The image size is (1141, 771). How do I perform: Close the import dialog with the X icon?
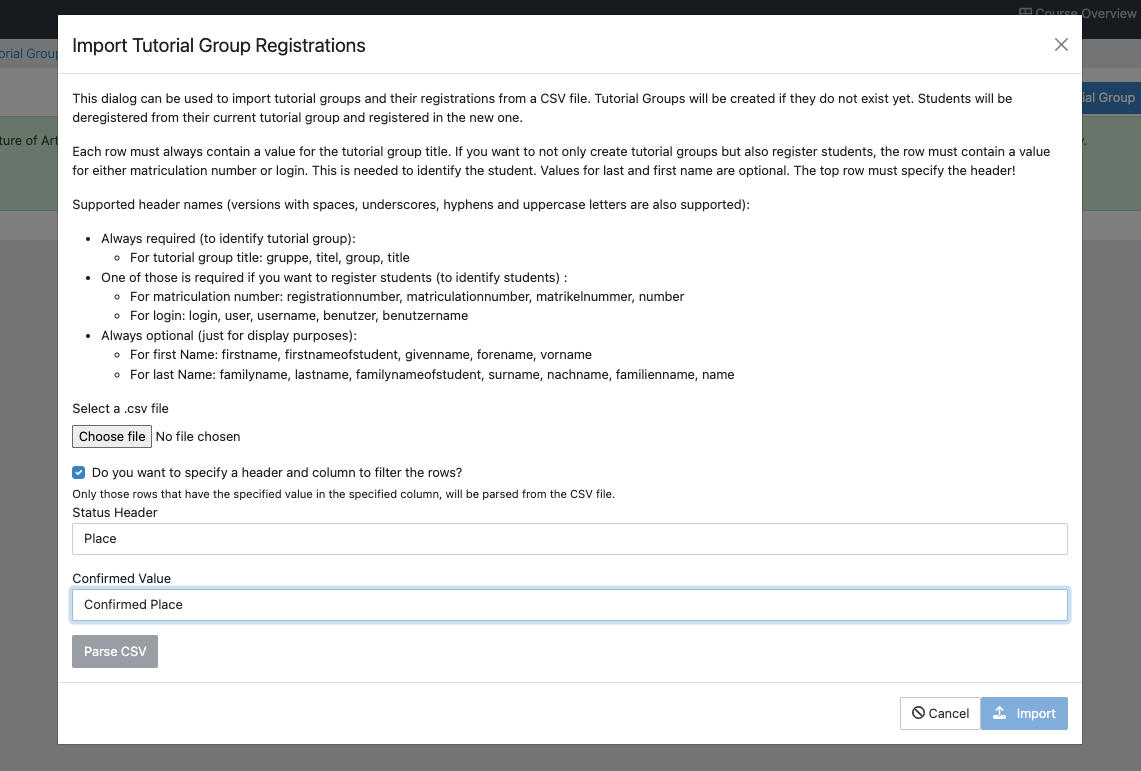pos(1061,44)
